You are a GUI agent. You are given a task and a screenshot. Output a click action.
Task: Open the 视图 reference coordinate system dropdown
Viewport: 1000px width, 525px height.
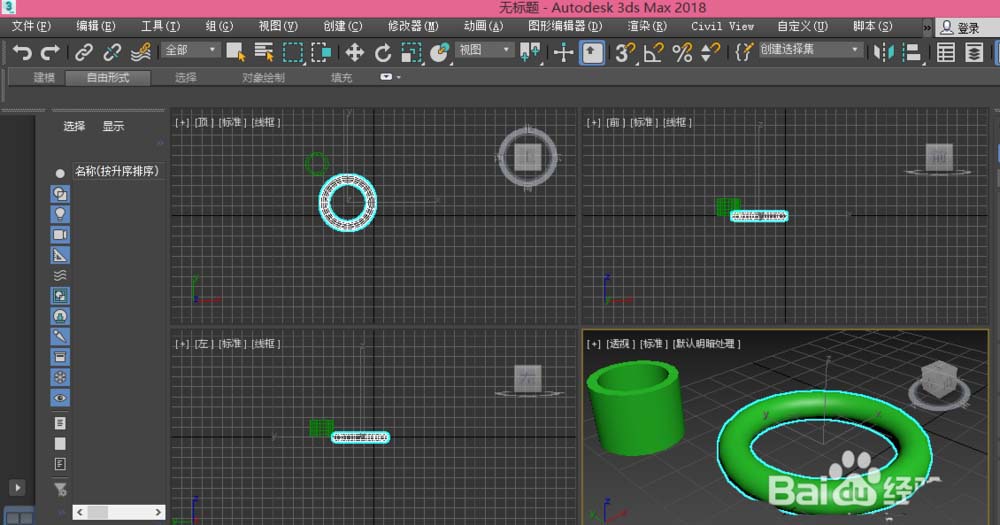pos(484,50)
